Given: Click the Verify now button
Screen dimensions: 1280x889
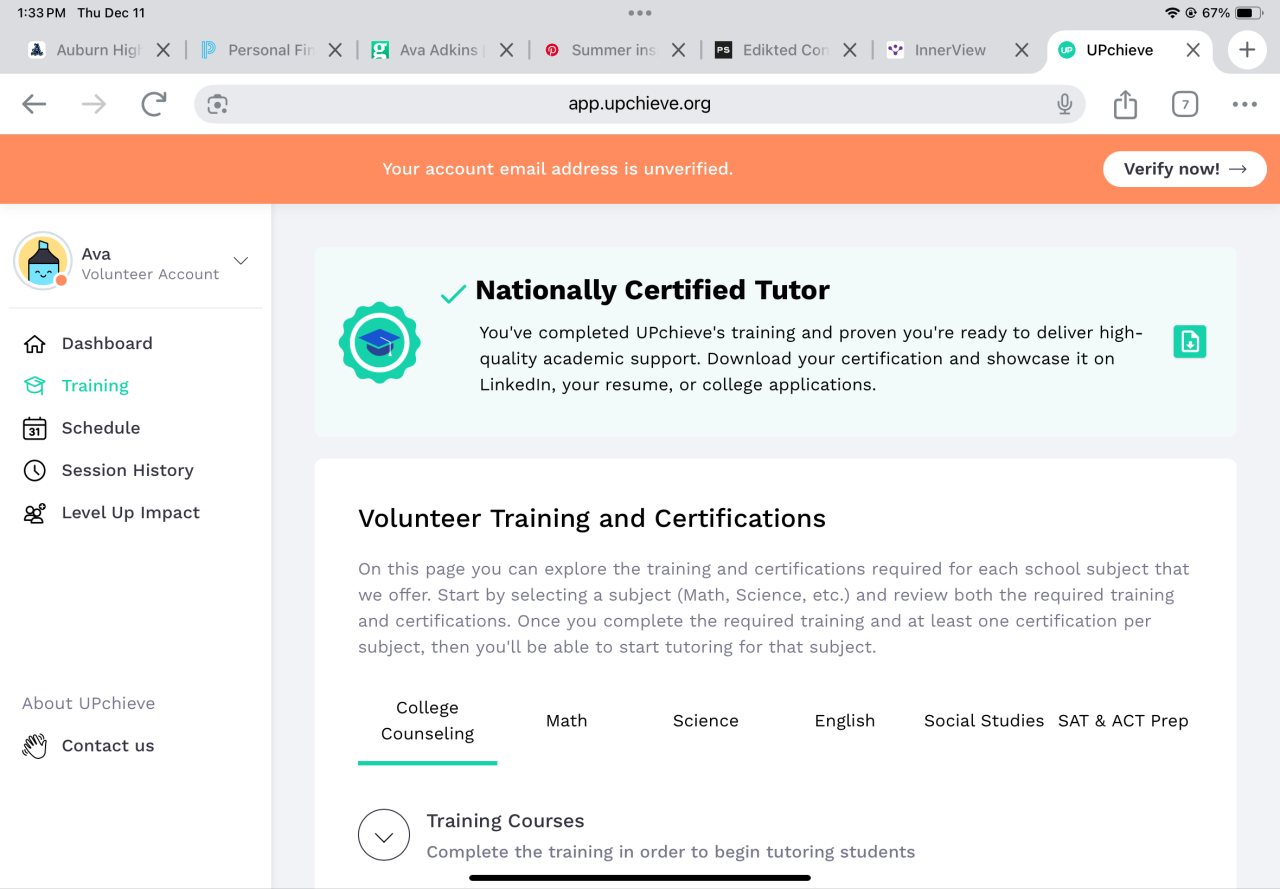Looking at the screenshot, I should point(1184,169).
